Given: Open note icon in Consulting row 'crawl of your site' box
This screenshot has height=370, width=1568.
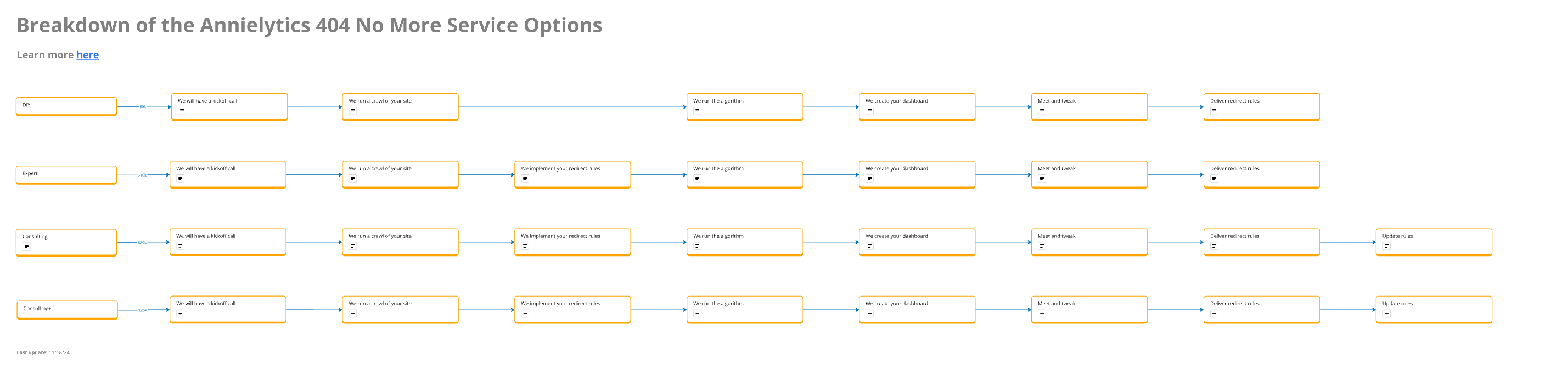Looking at the screenshot, I should tap(352, 247).
